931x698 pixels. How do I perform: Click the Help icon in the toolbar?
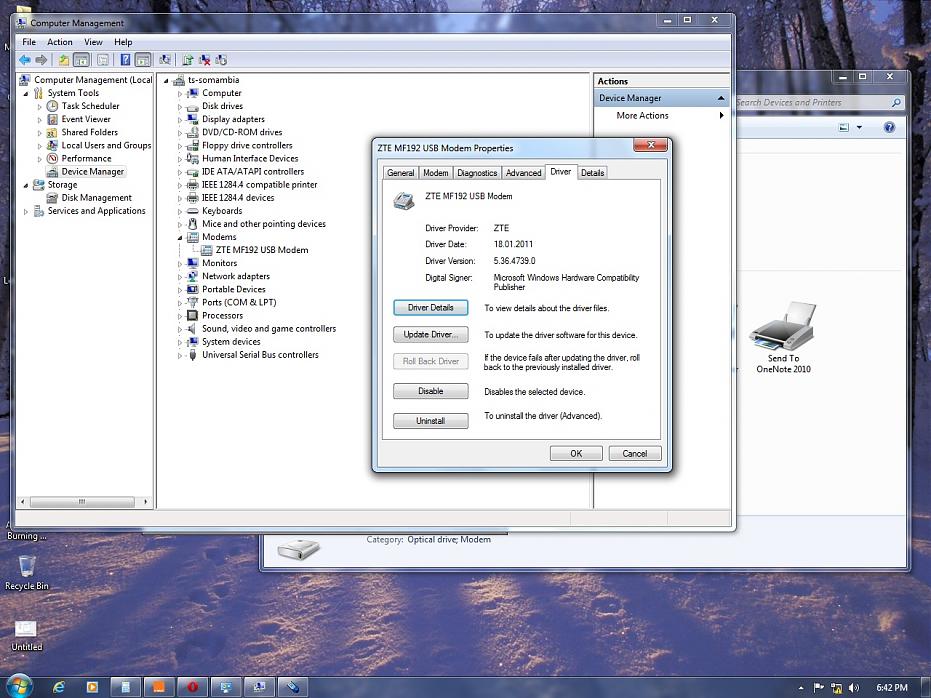click(x=124, y=60)
